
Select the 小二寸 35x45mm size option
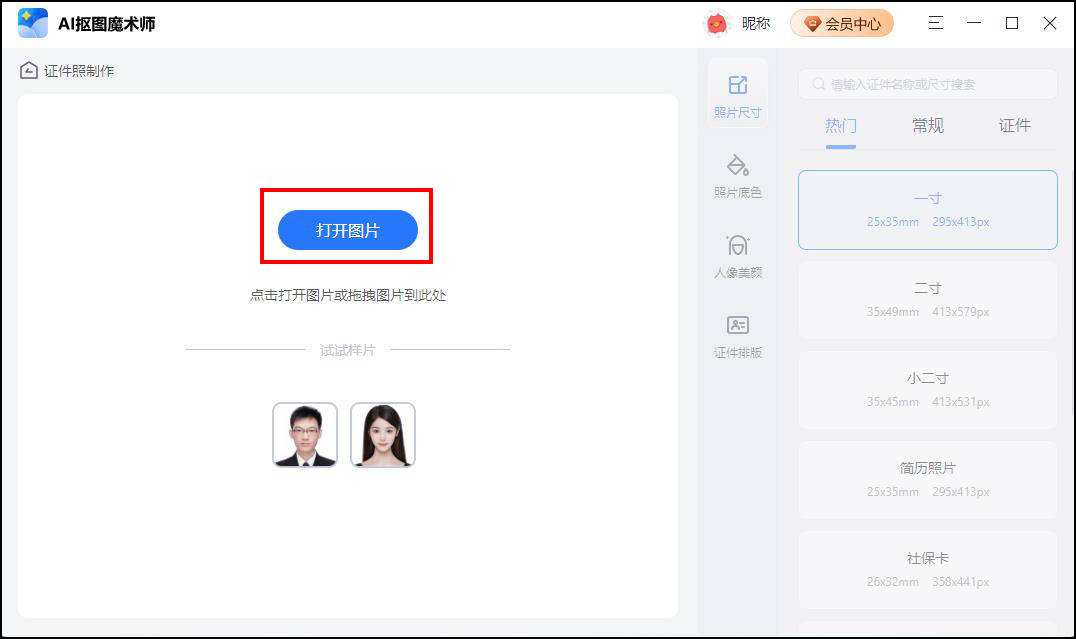pos(928,390)
